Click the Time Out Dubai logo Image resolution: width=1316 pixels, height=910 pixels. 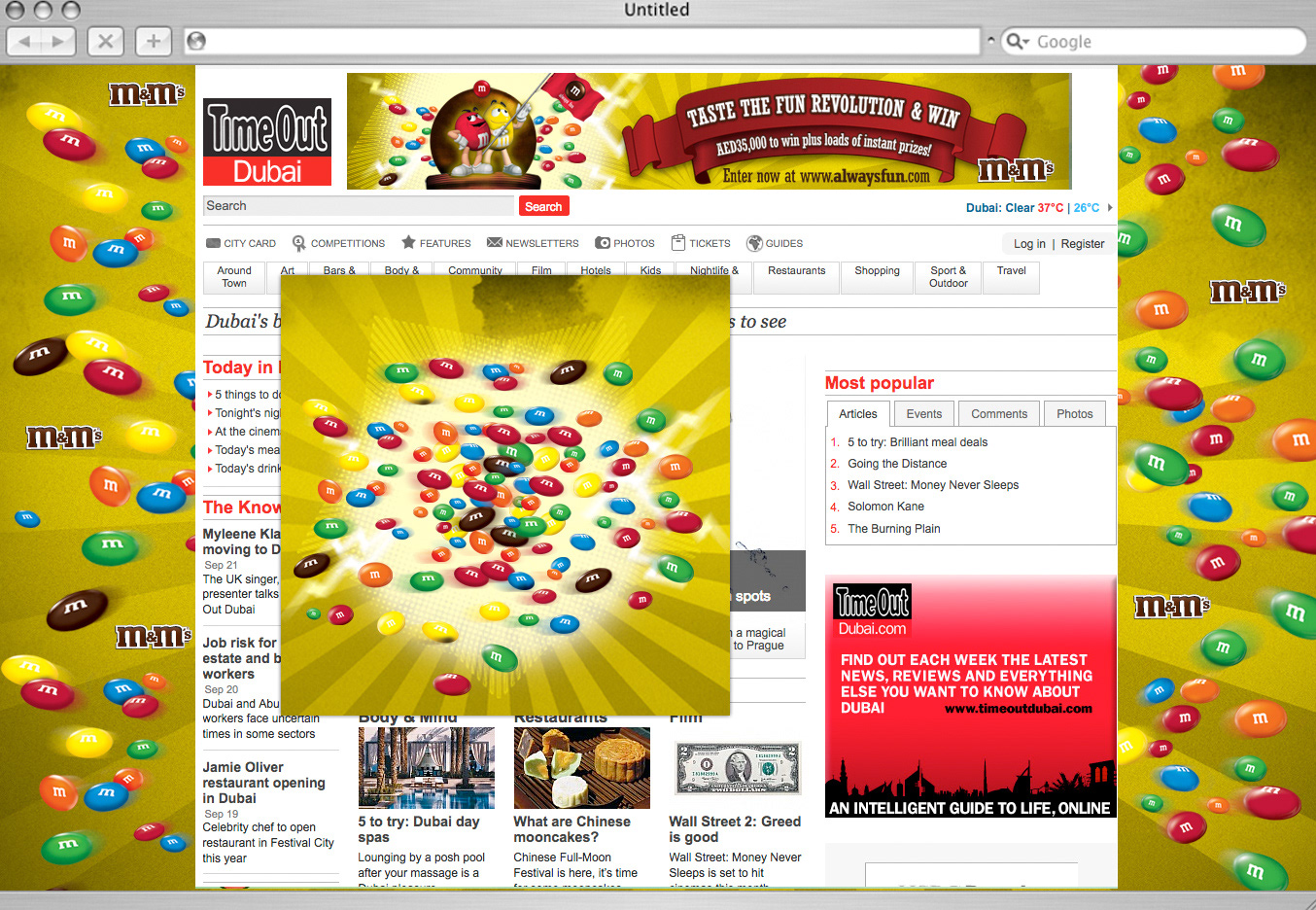click(x=267, y=142)
